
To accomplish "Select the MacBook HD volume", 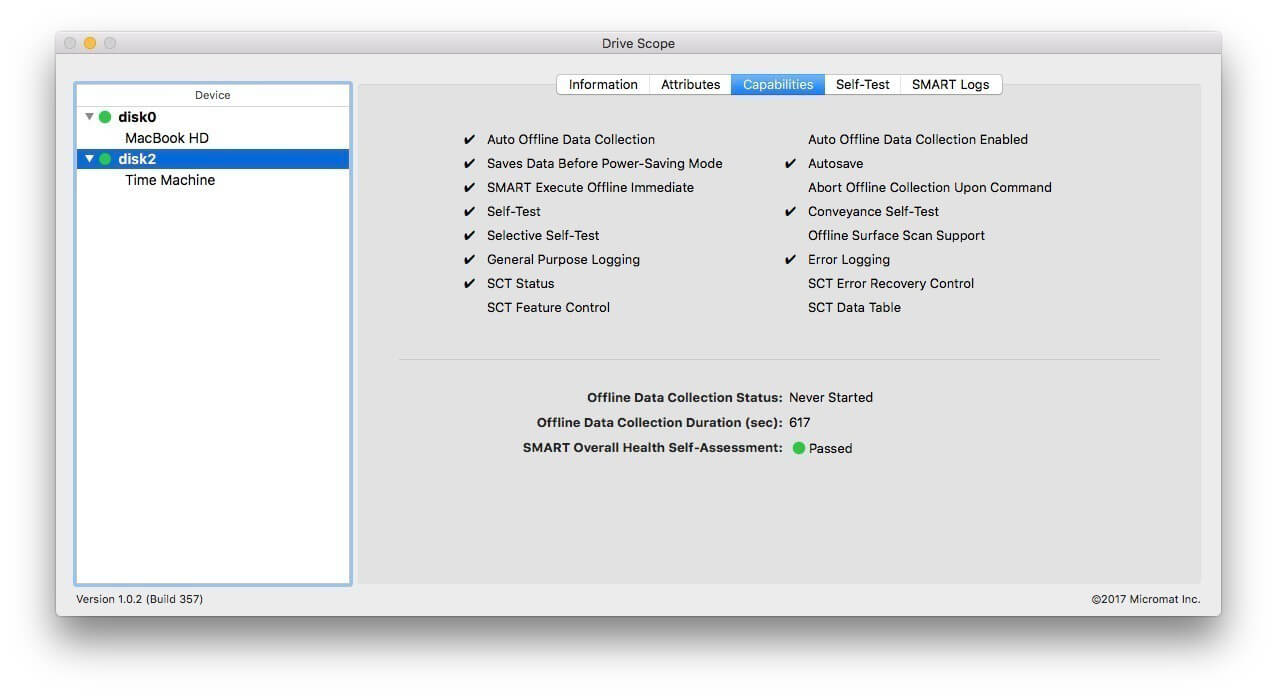I will [x=167, y=138].
